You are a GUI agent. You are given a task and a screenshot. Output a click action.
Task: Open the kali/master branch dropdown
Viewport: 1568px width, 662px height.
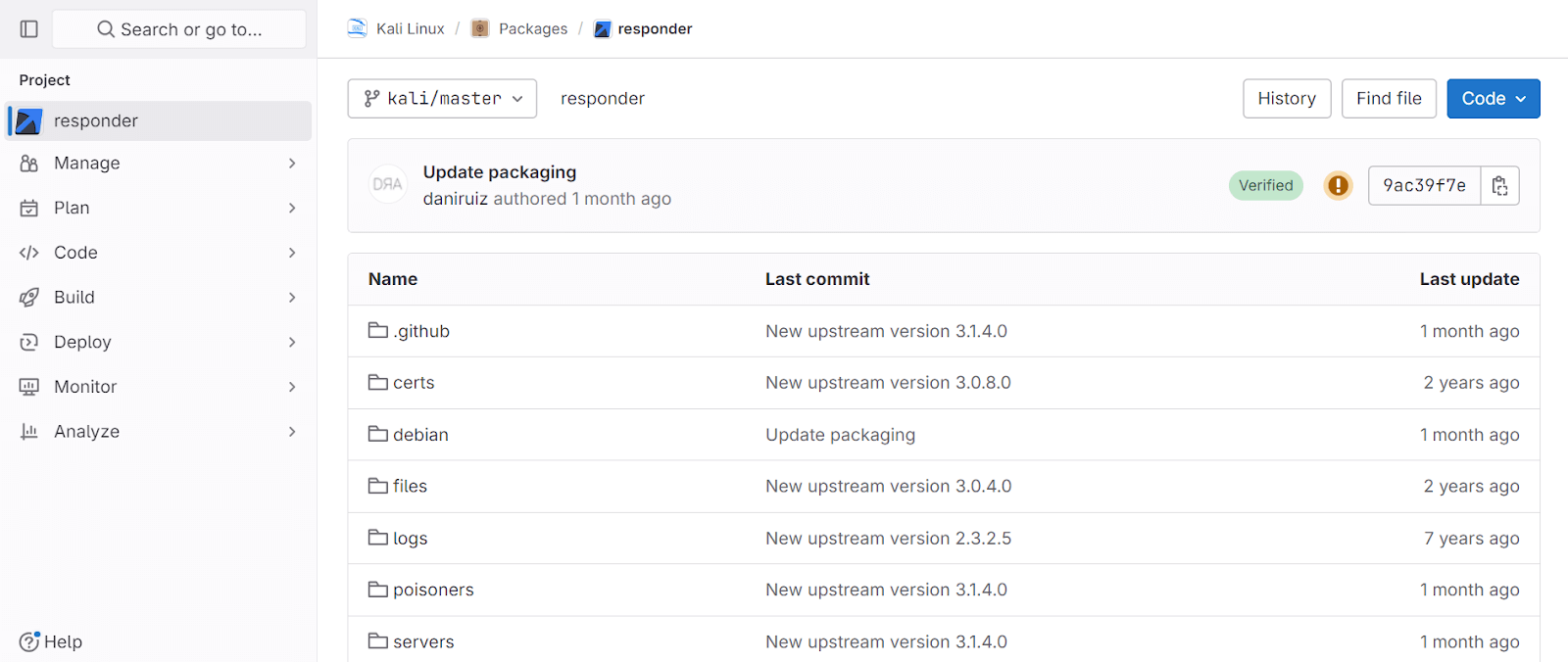tap(442, 99)
